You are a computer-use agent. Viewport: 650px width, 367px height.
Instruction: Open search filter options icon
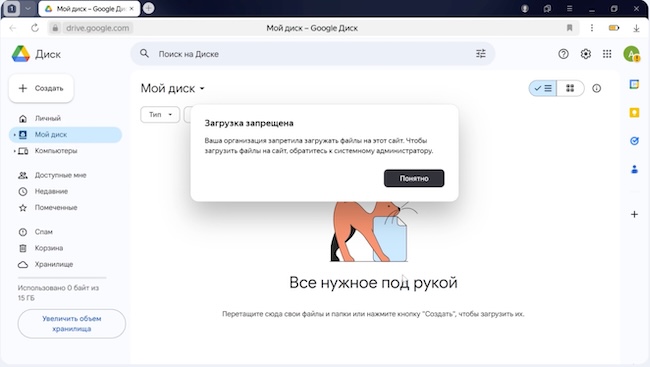coord(480,53)
